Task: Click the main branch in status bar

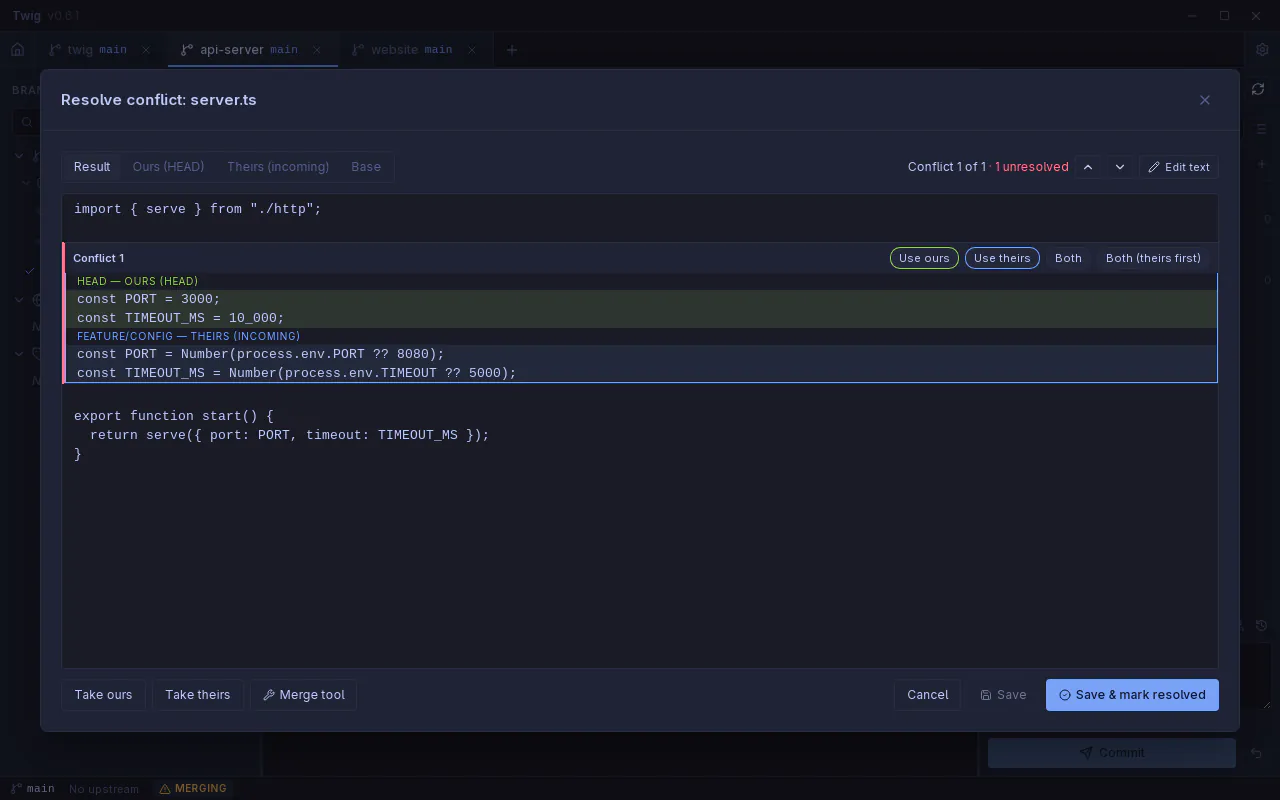Action: click(x=33, y=789)
